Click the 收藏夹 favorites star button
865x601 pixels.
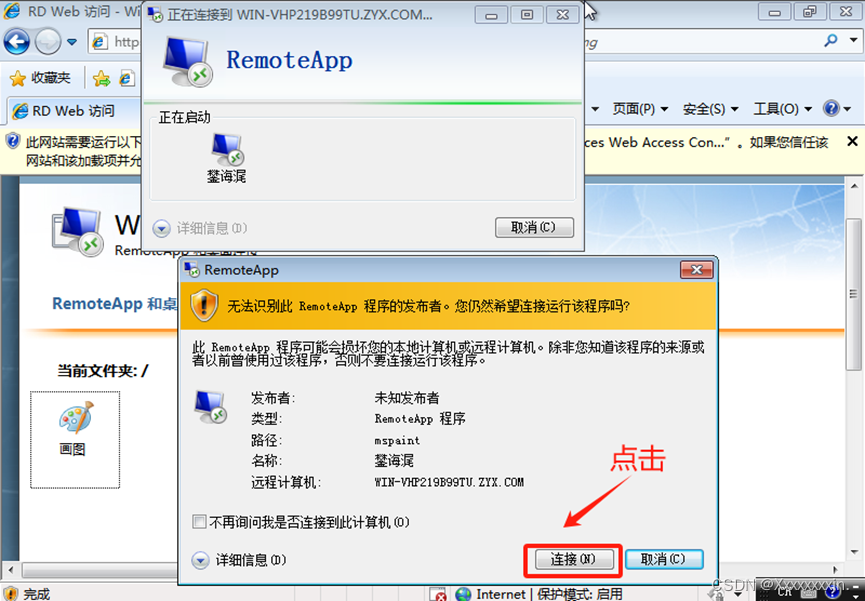[x=40, y=78]
